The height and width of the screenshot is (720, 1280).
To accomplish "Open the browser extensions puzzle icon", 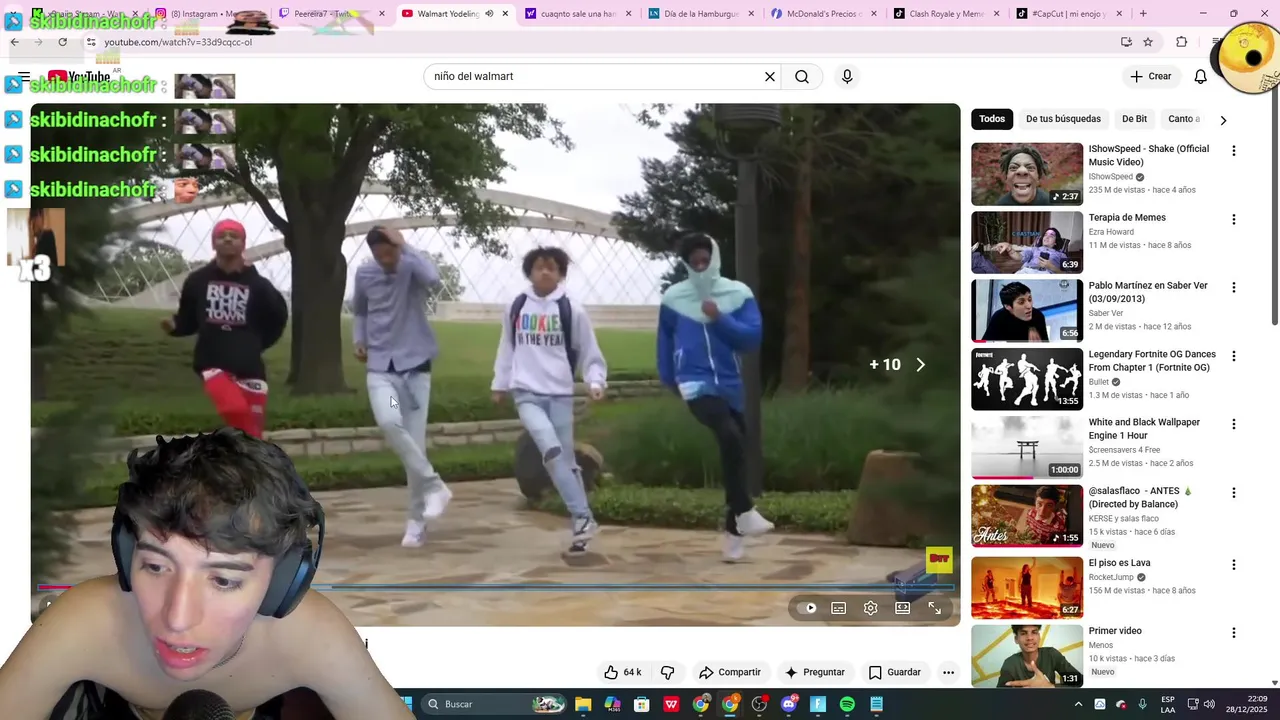I will (x=1182, y=42).
